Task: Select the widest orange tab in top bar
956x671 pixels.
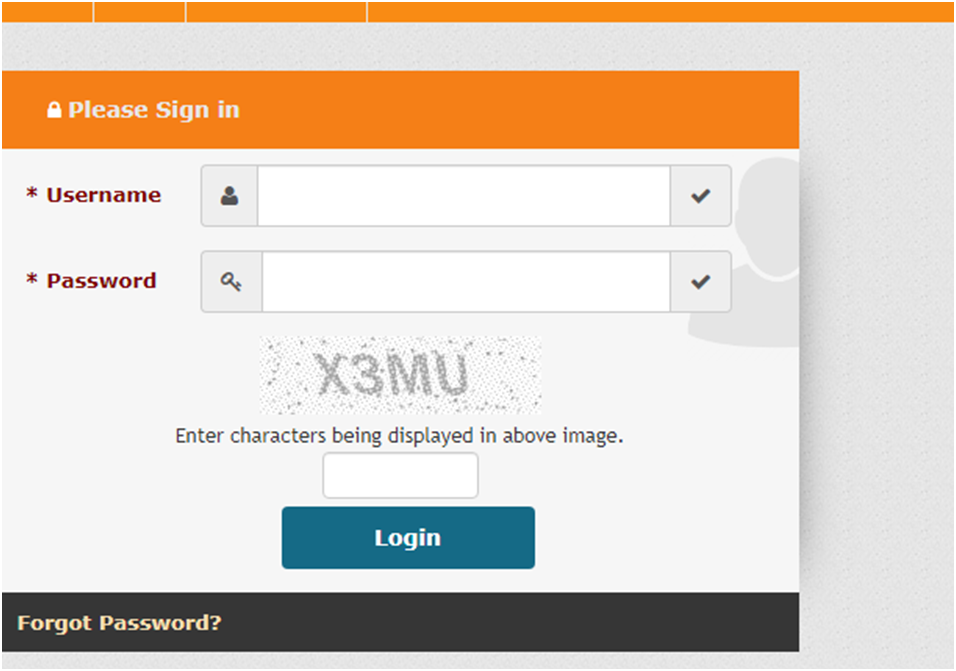Action: [661, 12]
